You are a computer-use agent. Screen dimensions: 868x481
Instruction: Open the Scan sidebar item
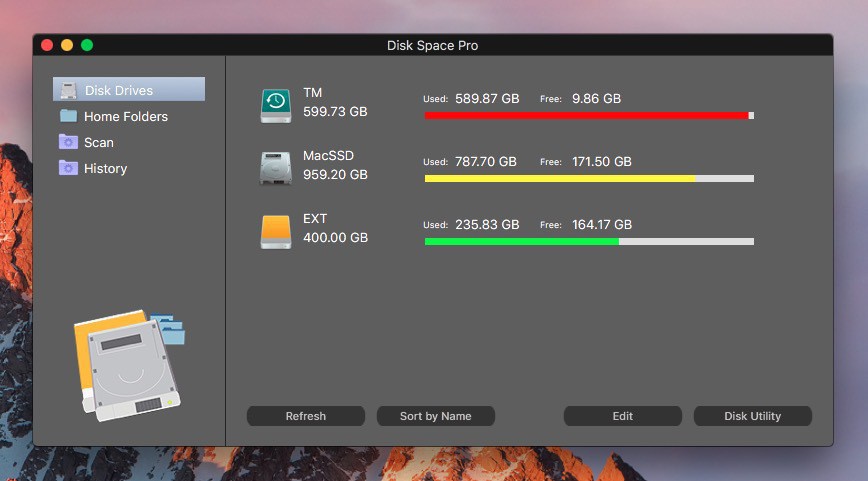(129, 142)
